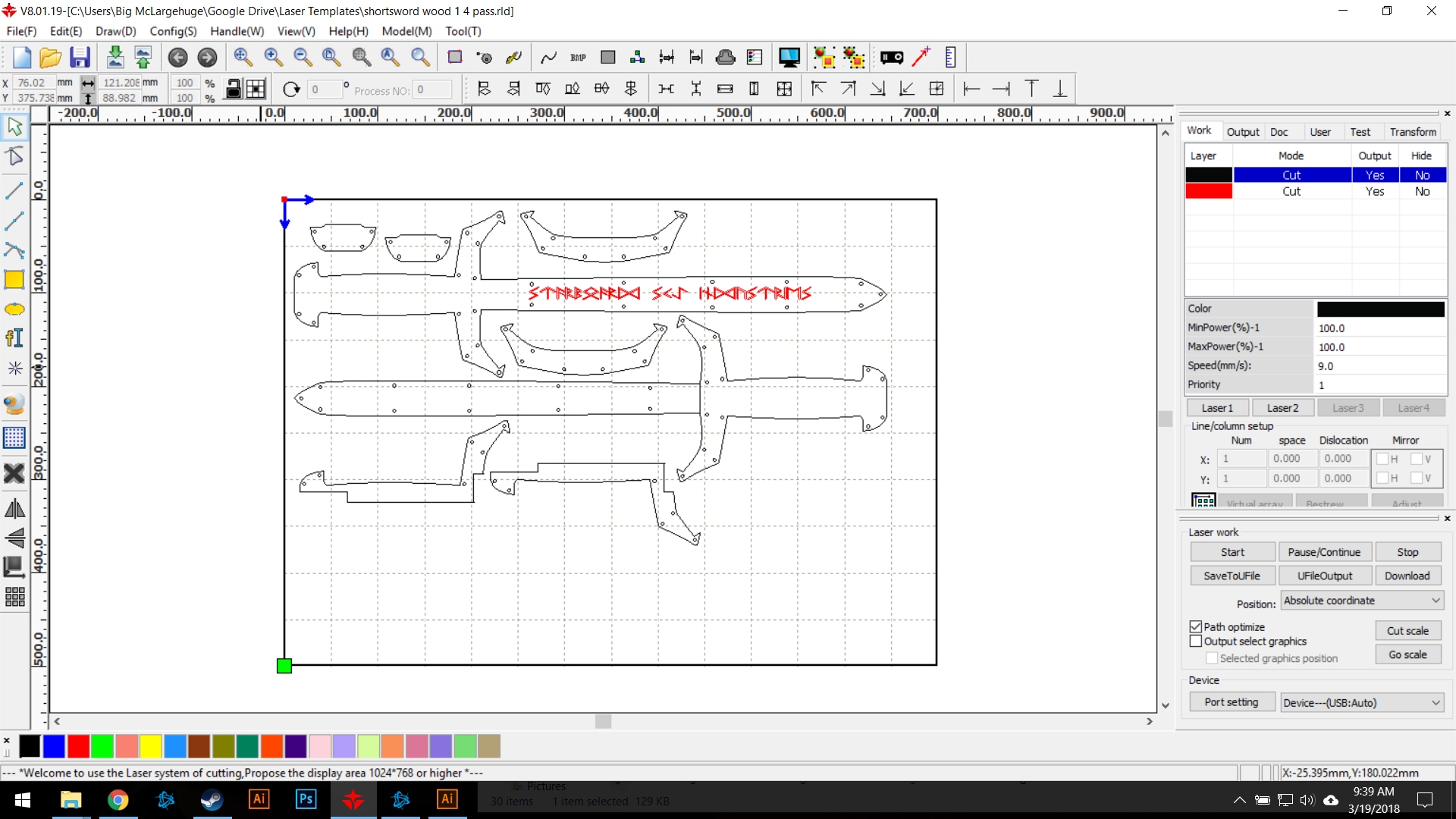Click the black color layer swatch
Screen dimensions: 1456x819
(1208, 174)
